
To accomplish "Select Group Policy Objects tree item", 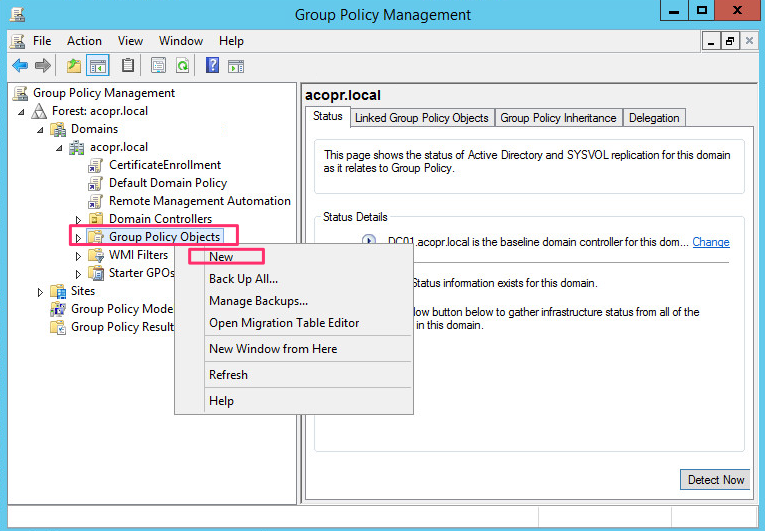I will (164, 237).
